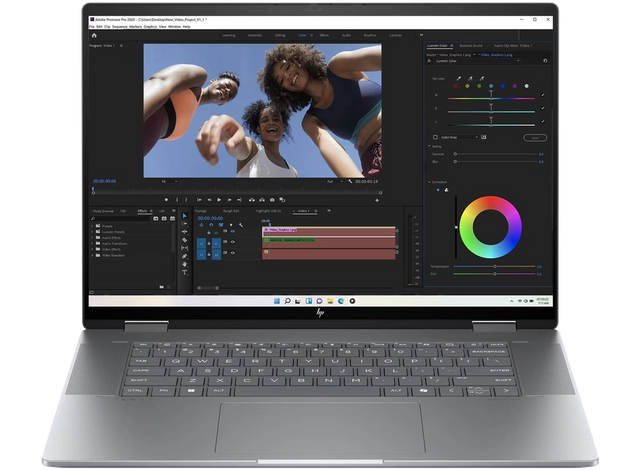Select the red color swatch
Viewport: 640px width, 470px height.
click(456, 86)
